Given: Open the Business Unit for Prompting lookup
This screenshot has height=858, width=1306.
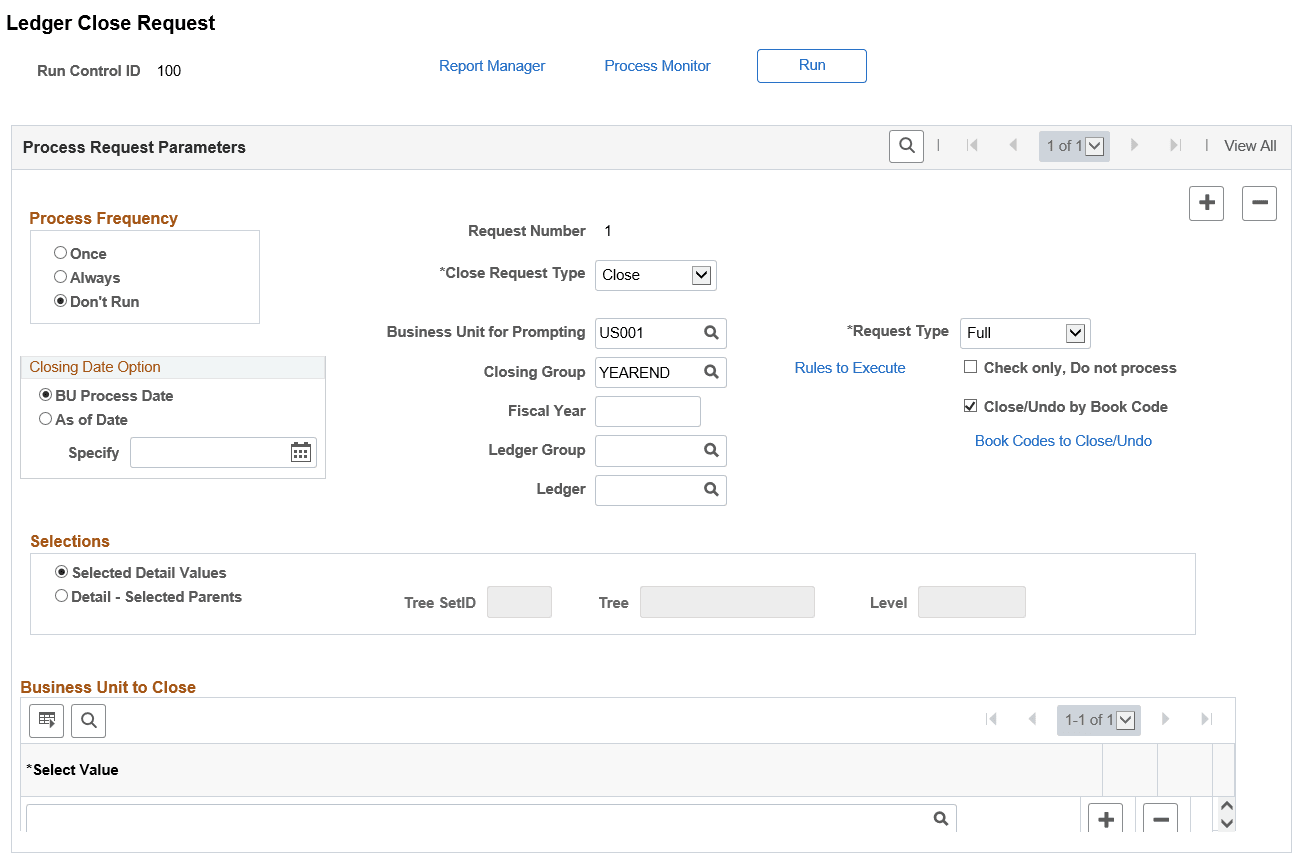Looking at the screenshot, I should 711,333.
